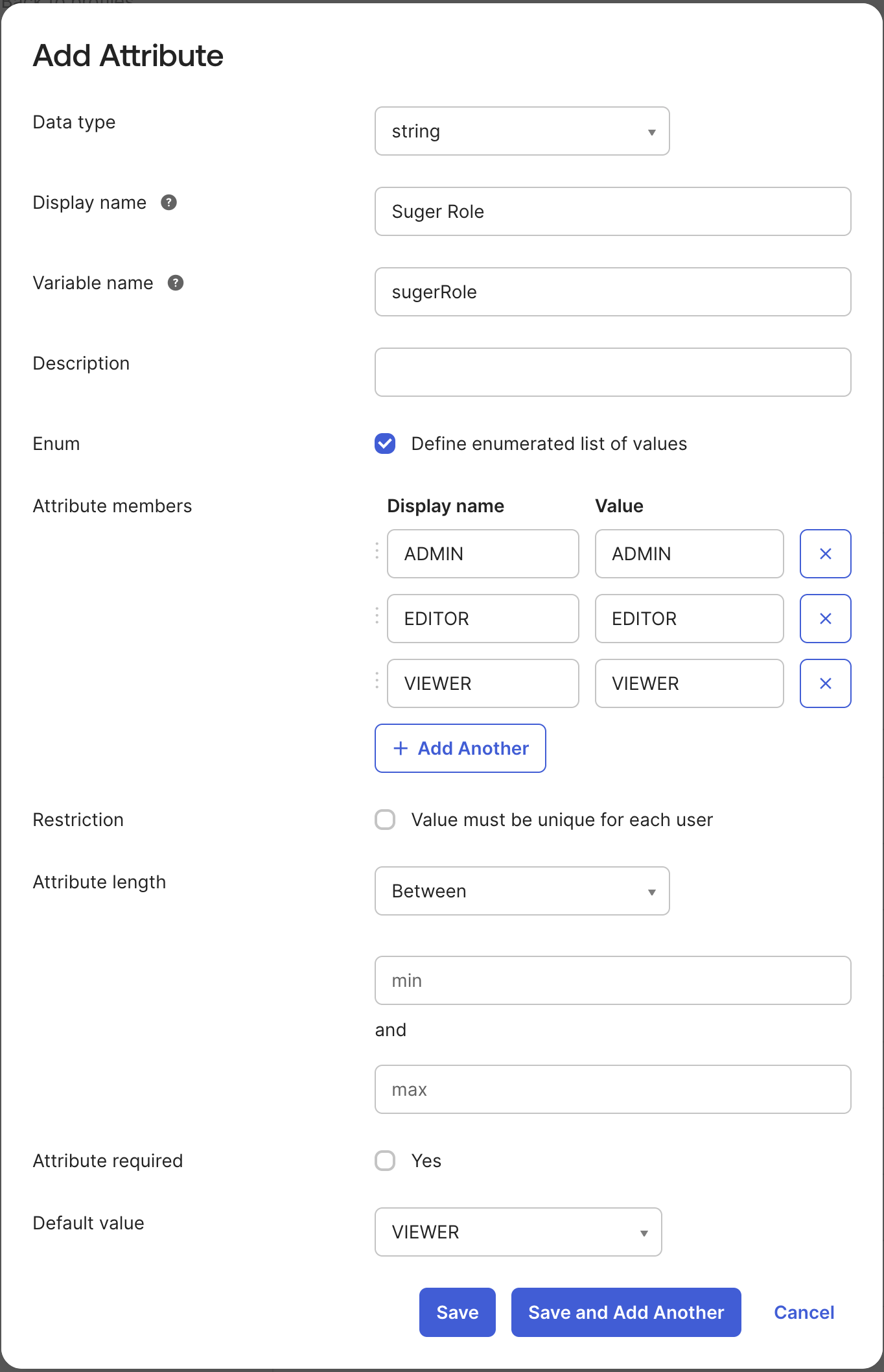
Task: Grab the drag handle of the VIEWER row
Action: click(377, 681)
